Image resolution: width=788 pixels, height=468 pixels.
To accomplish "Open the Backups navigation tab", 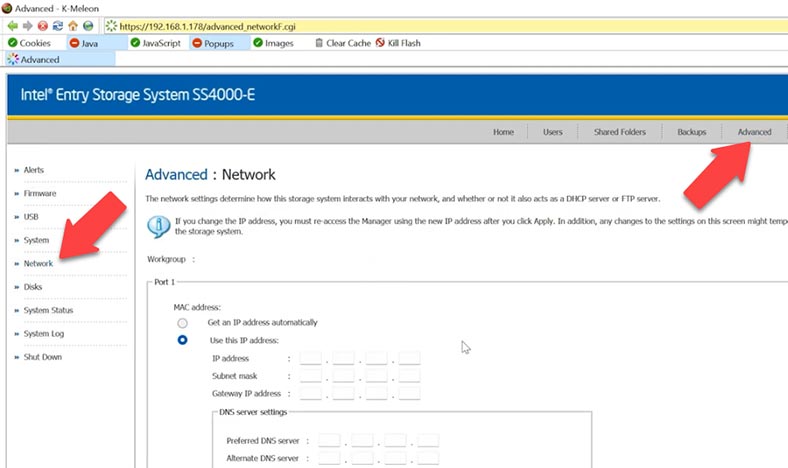I will 692,132.
